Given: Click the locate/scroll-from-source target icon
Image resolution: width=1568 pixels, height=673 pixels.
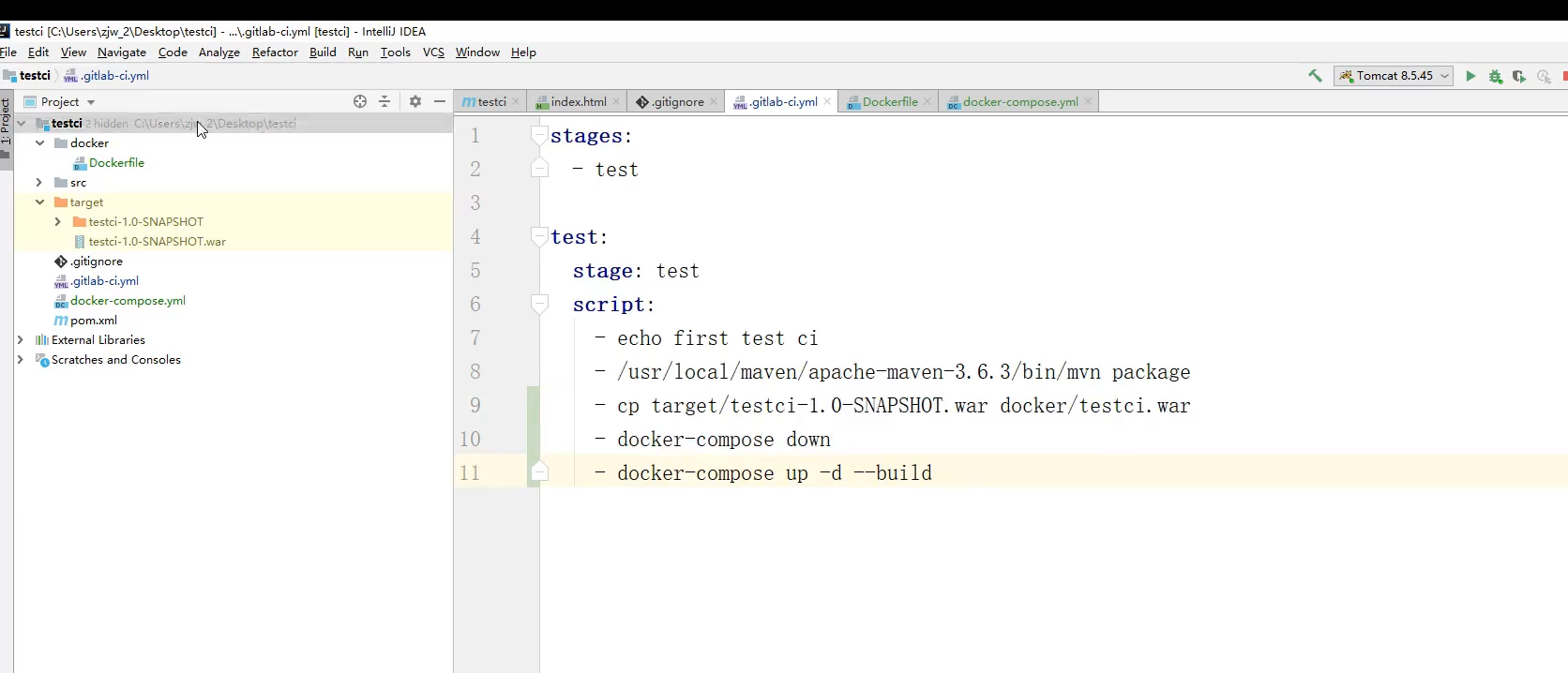Looking at the screenshot, I should 360,101.
